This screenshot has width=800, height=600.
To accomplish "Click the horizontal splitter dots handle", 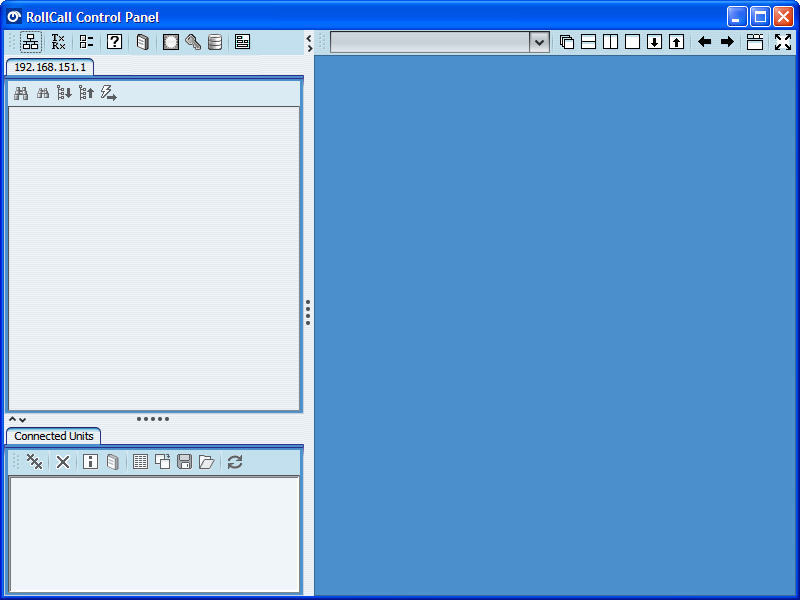I will tap(153, 419).
